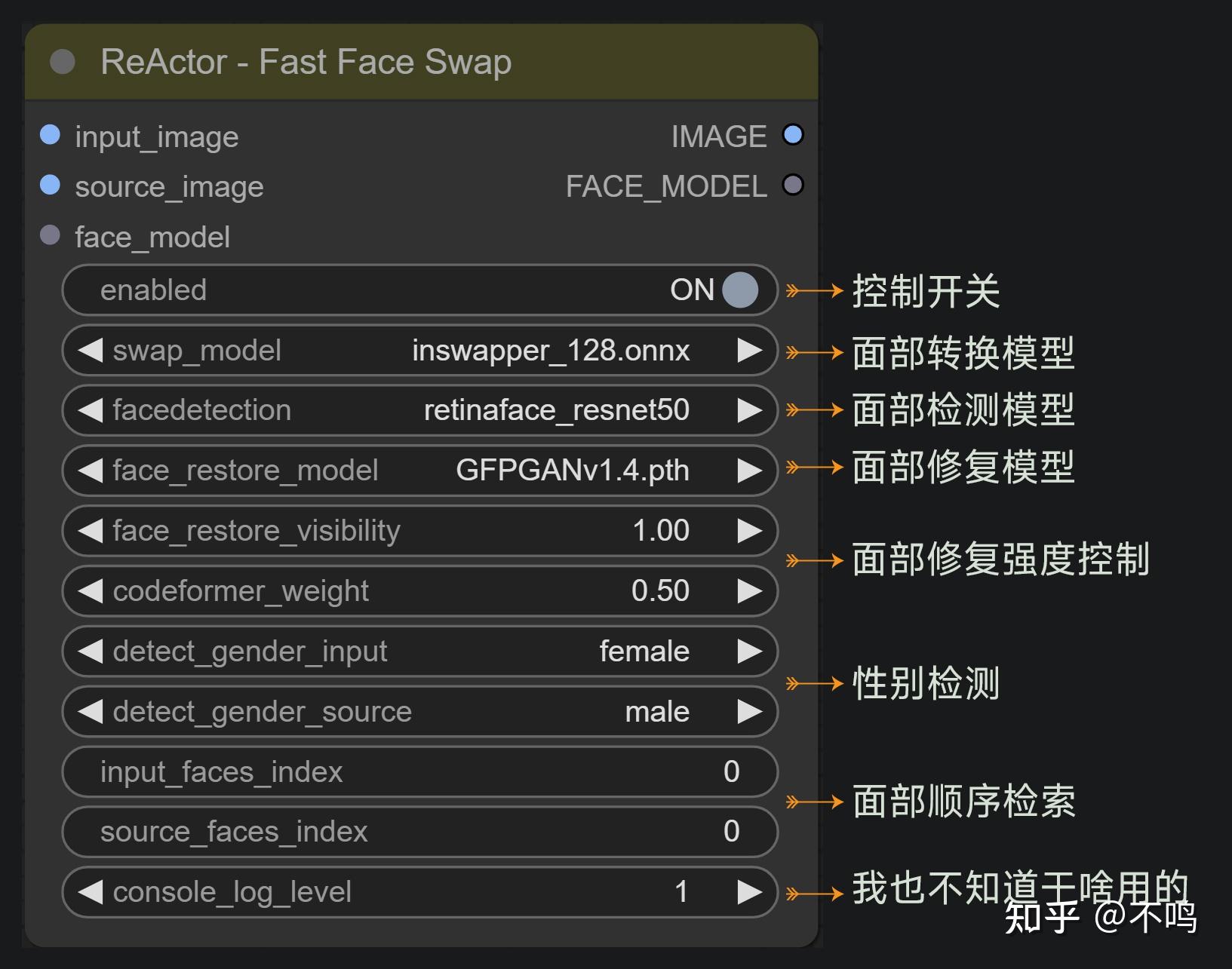
Task: Toggle the enabled ON switch
Action: (x=739, y=290)
